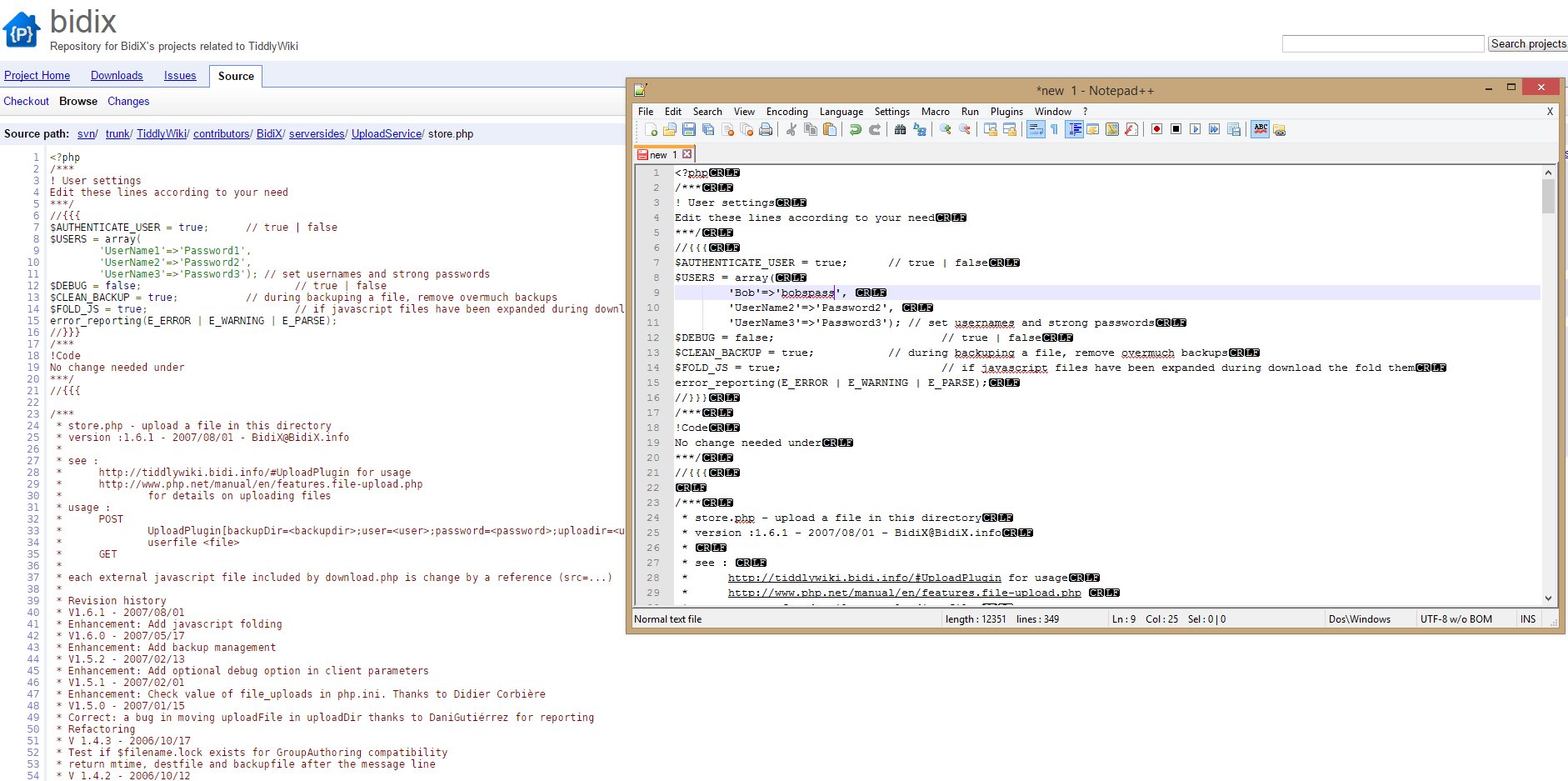
Task: Zoom out on the editor text
Action: point(965,129)
